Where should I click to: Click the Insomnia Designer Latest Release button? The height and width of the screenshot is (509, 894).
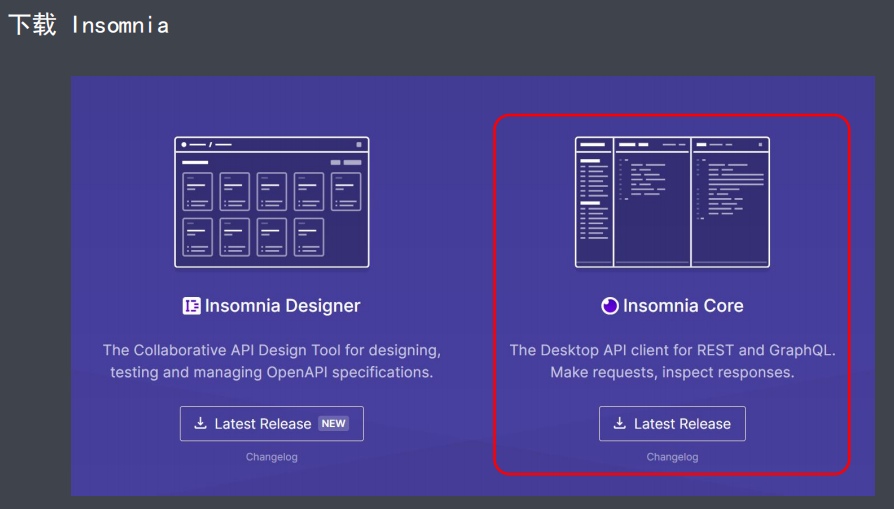pyautogui.click(x=271, y=424)
